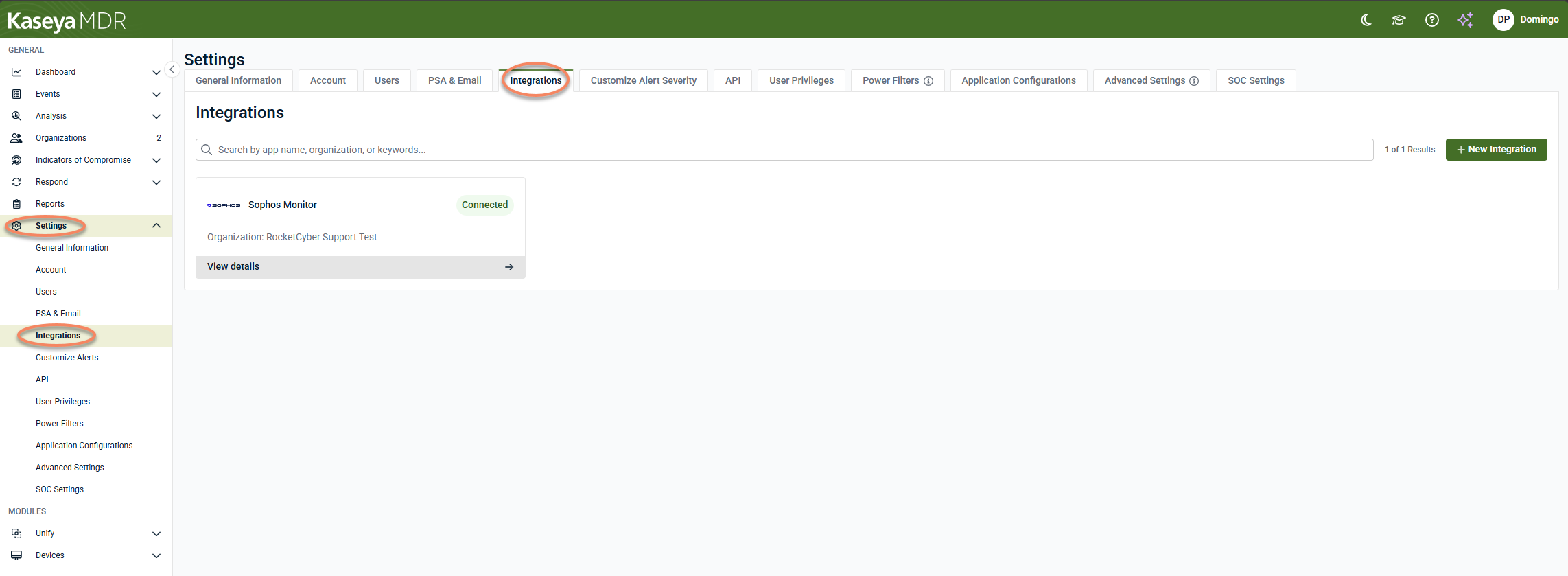
Task: Click the Settings gear icon
Action: pyautogui.click(x=16, y=226)
